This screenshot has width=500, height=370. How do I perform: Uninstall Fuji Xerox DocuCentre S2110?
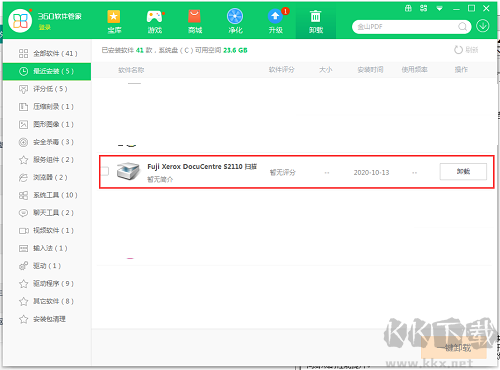[x=463, y=171]
